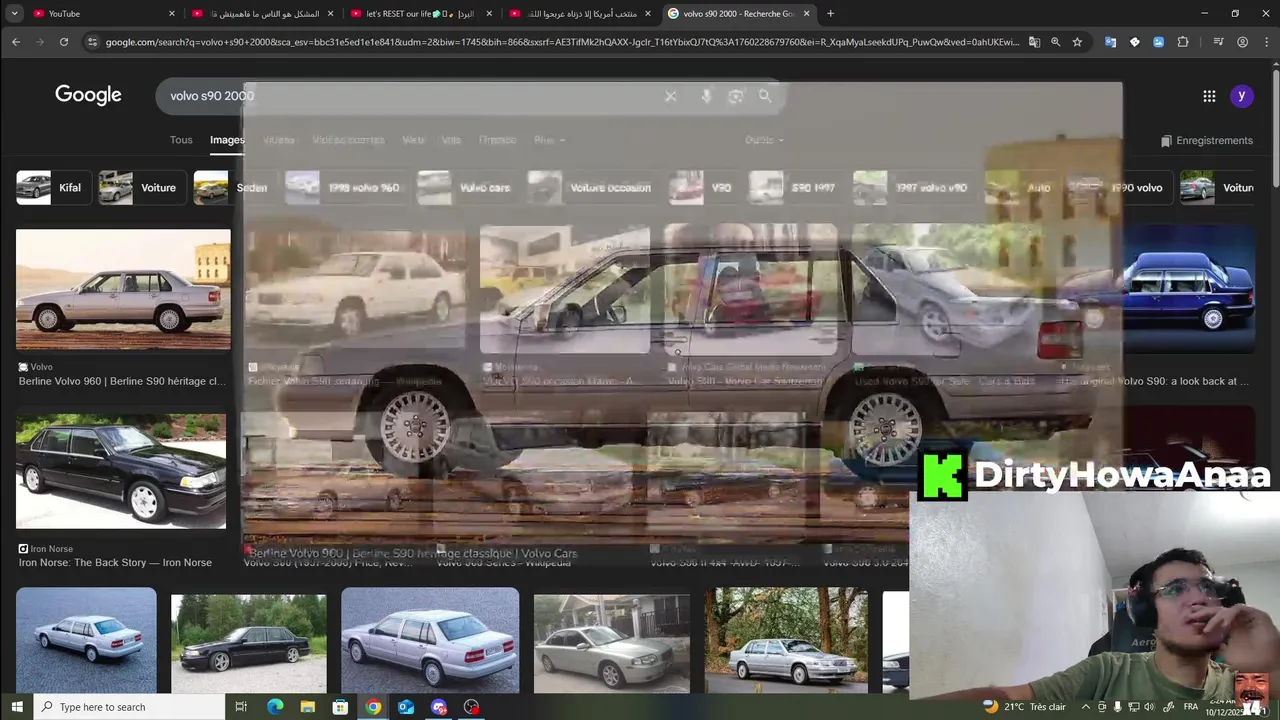
Task: Open Enregistrements saved items
Action: [1206, 141]
